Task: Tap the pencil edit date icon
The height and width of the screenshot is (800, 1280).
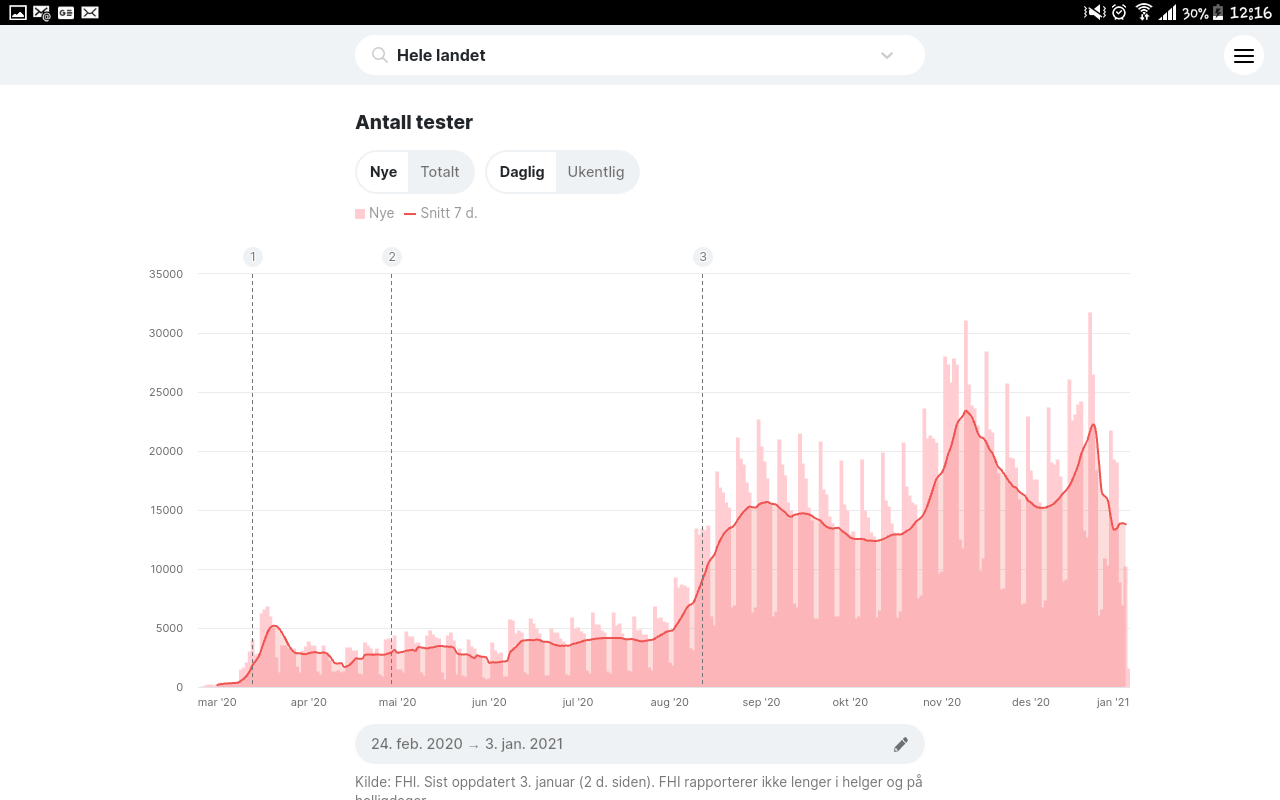Action: click(900, 744)
